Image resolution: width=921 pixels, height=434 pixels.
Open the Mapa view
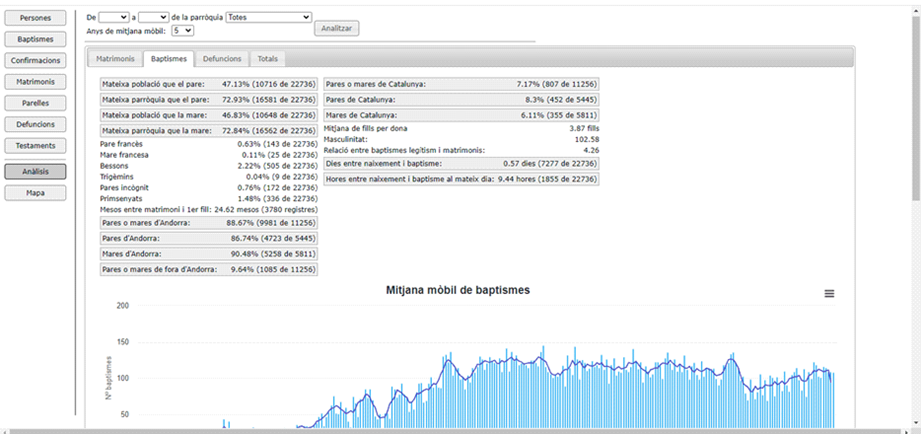click(36, 193)
